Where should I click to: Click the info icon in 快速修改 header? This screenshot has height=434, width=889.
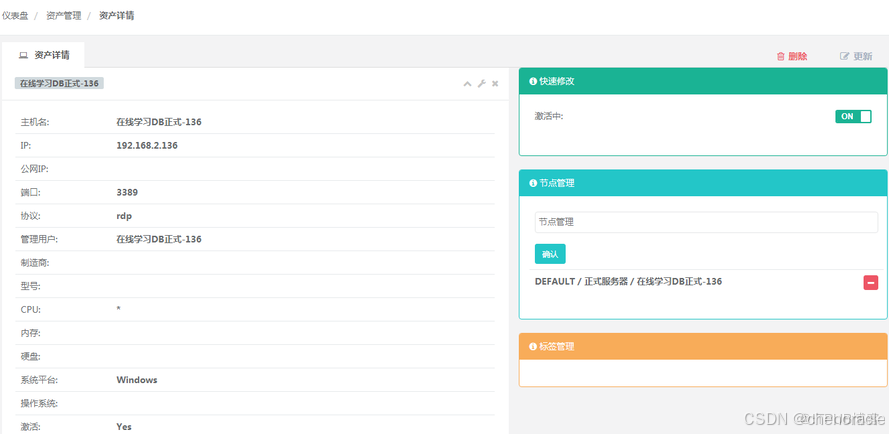pos(532,81)
